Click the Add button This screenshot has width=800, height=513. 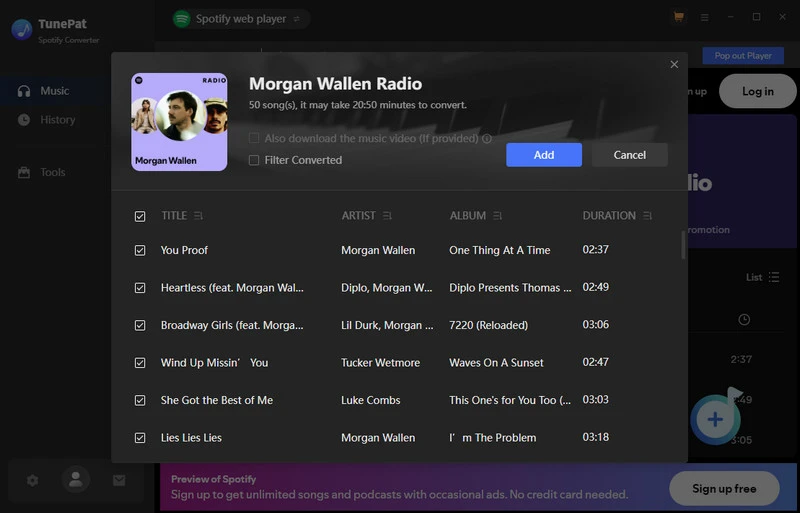click(544, 155)
